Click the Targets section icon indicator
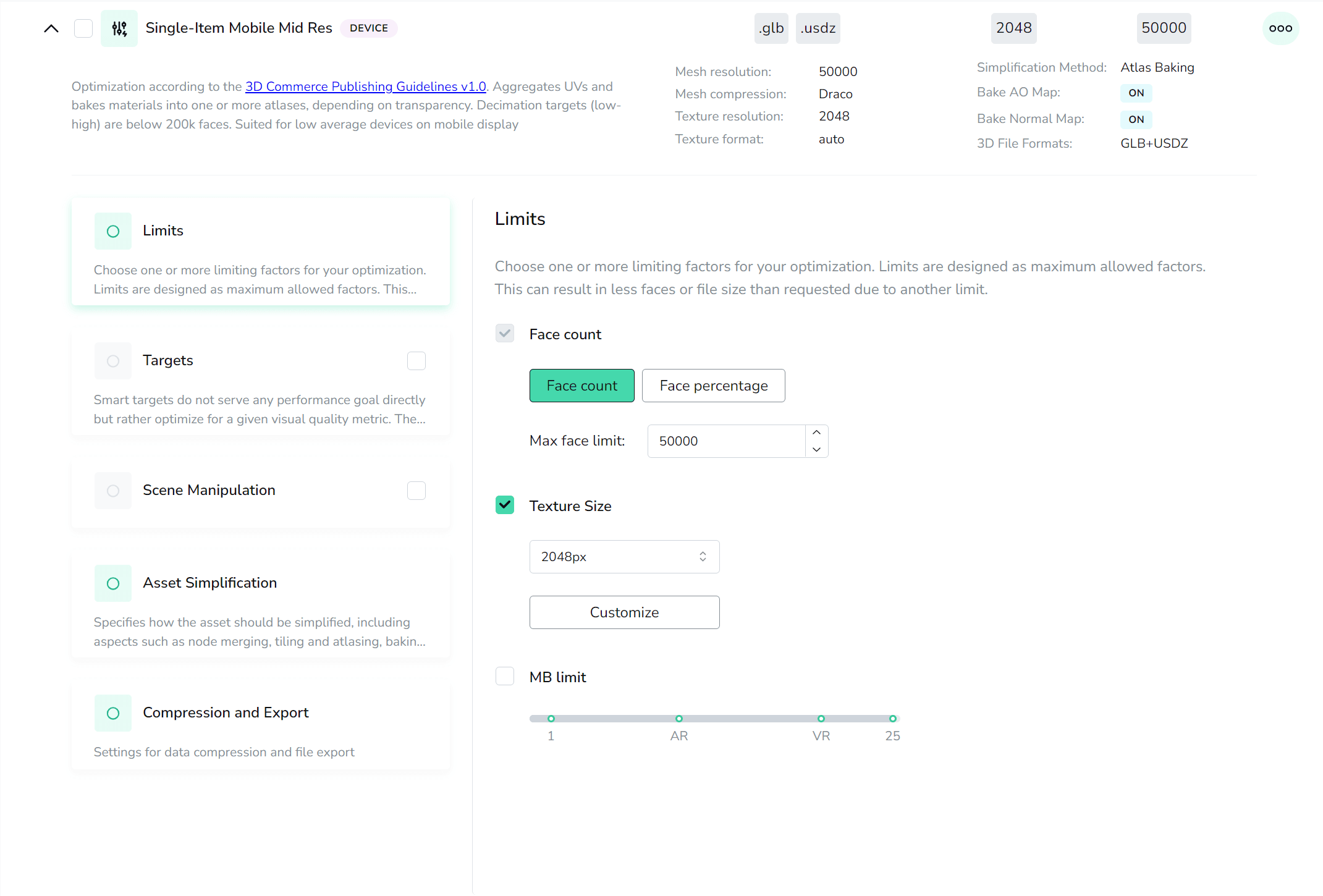The height and width of the screenshot is (896, 1323). [112, 360]
